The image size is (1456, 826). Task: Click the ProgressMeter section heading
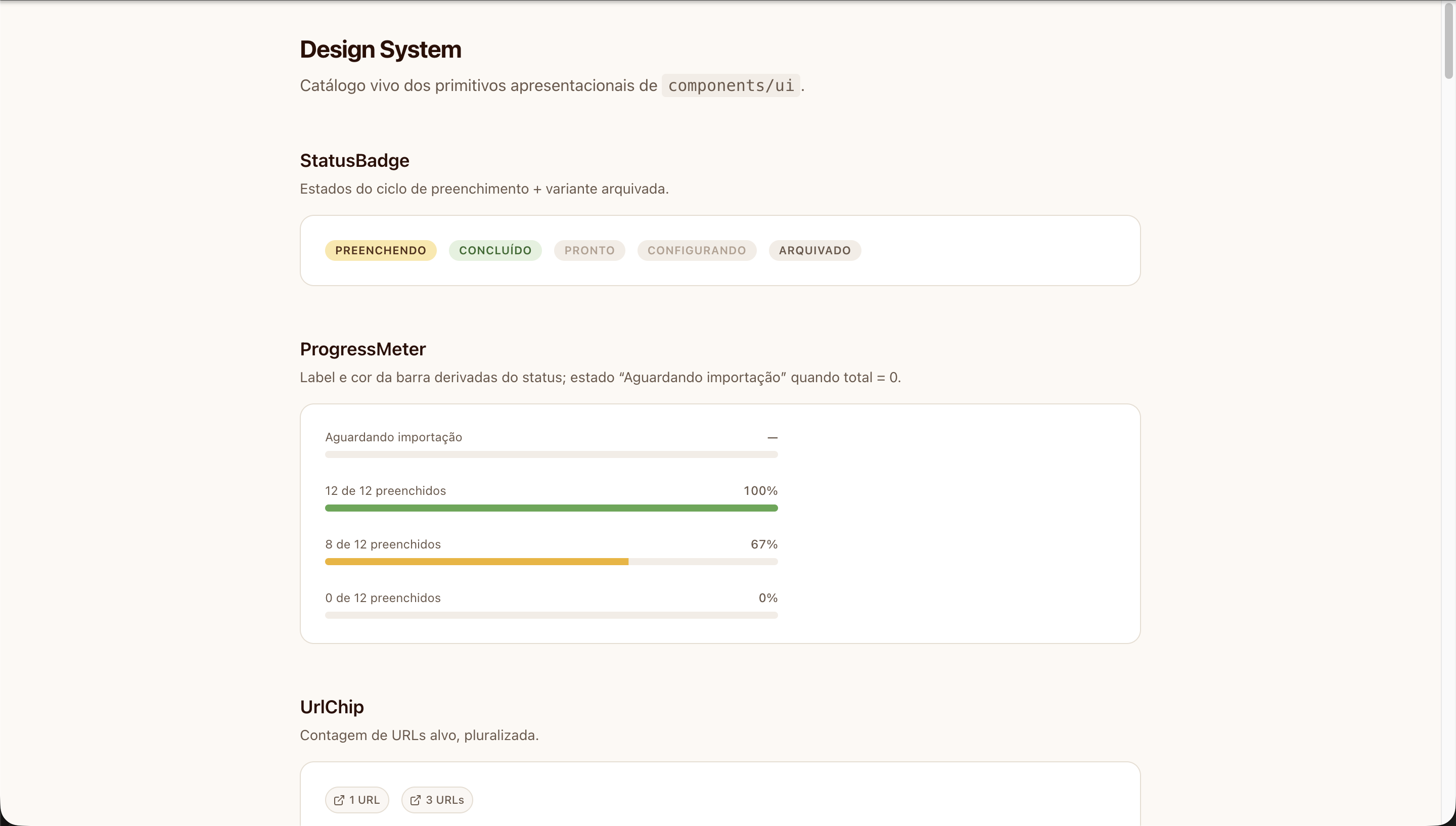pyautogui.click(x=363, y=349)
